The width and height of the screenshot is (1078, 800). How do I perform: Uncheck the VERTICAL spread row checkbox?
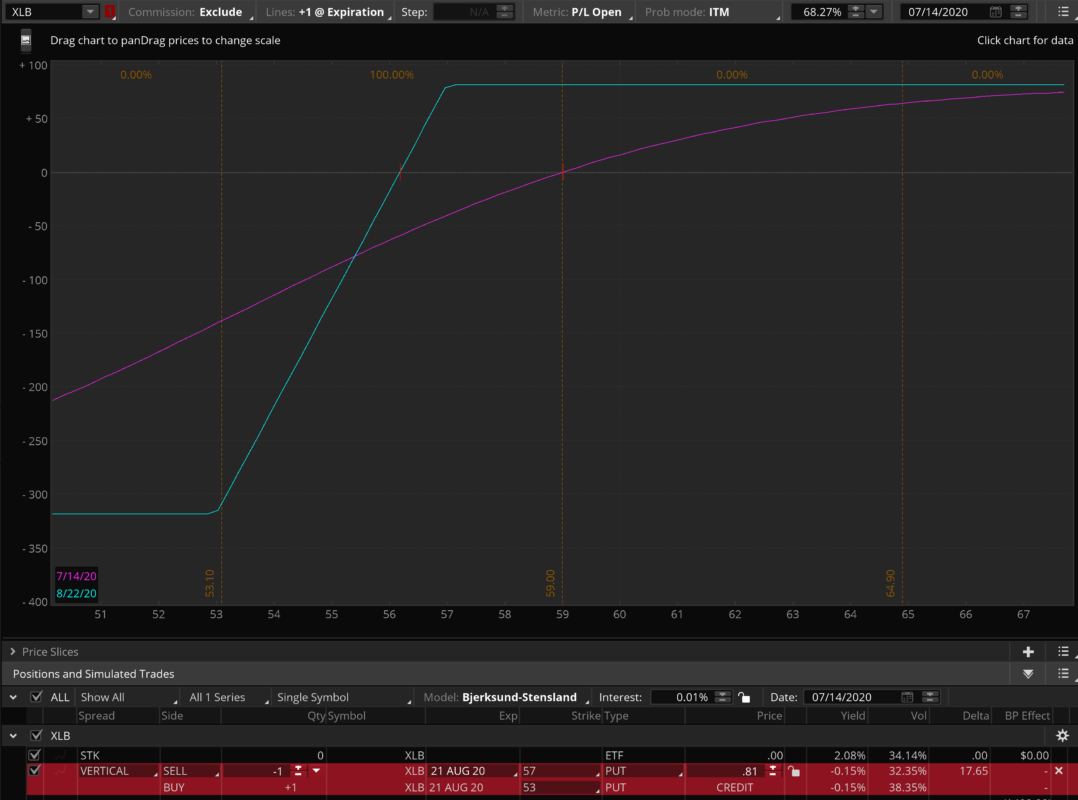pos(35,771)
